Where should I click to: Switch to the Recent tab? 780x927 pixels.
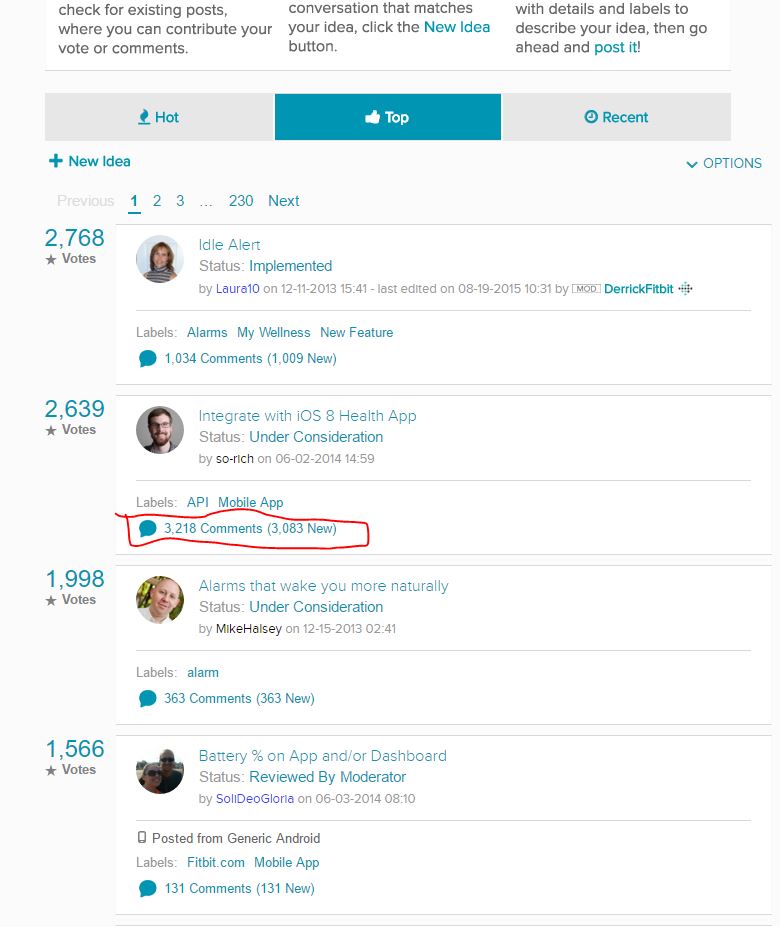click(x=616, y=117)
